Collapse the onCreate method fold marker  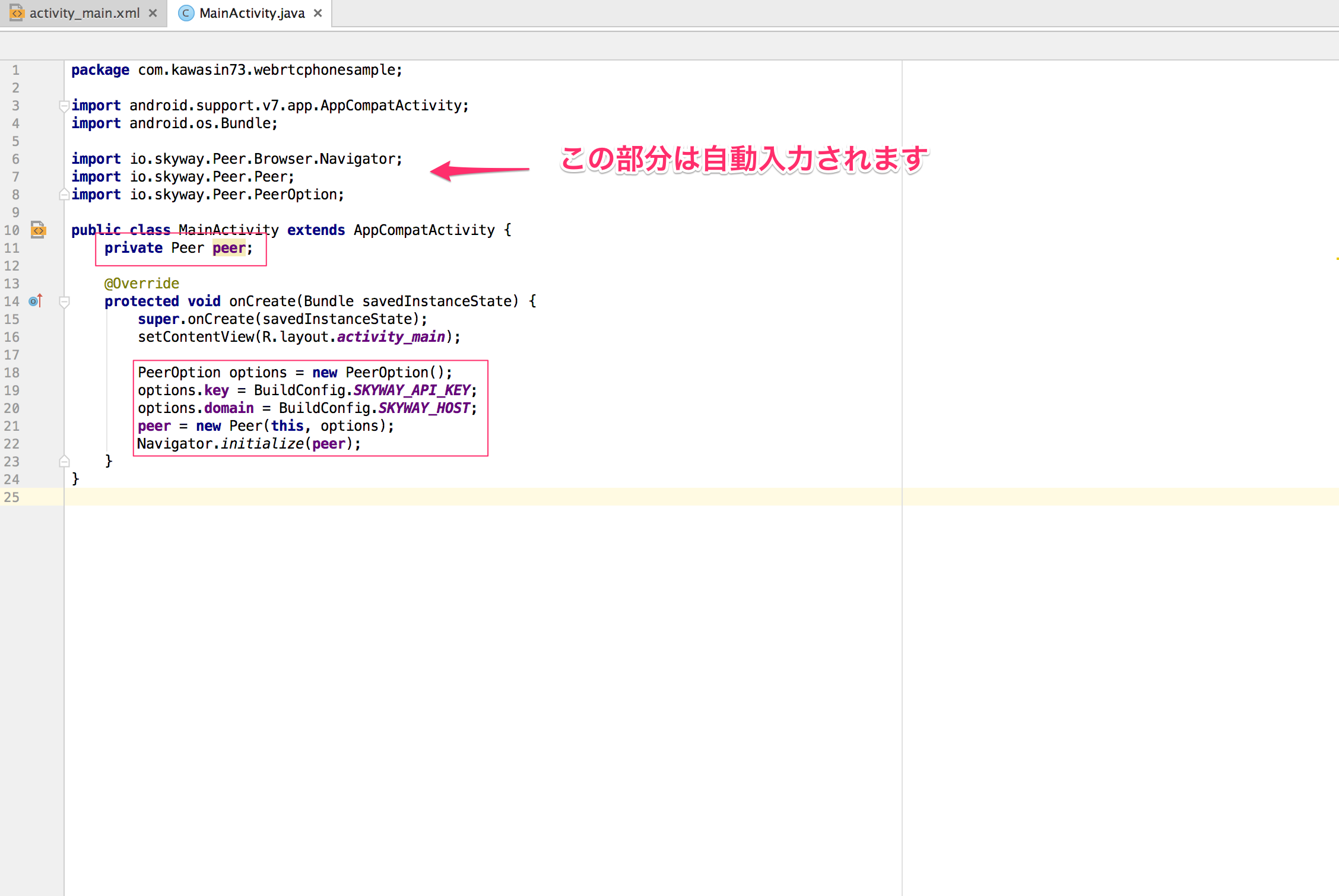[64, 301]
